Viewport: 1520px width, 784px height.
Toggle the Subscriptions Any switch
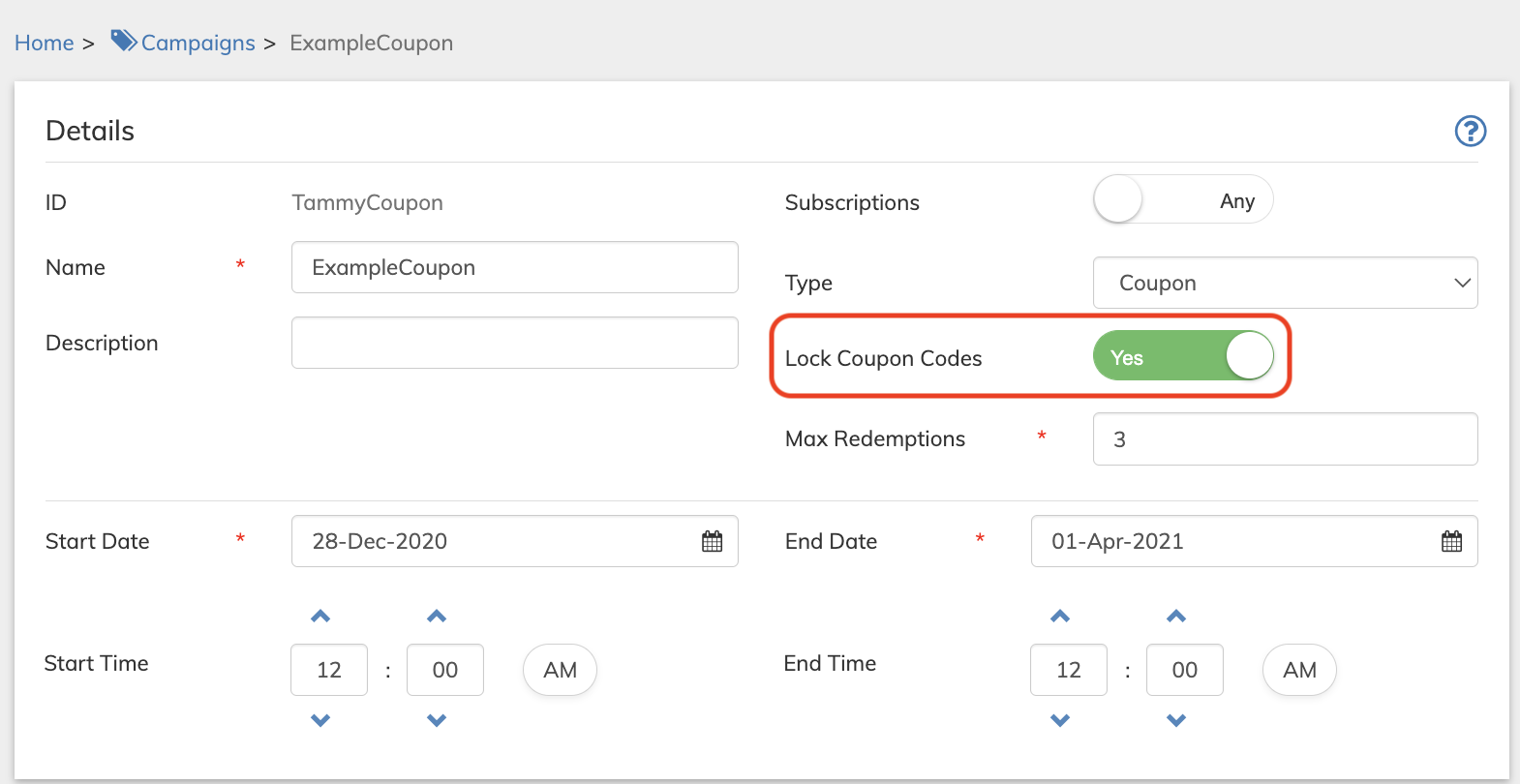coord(1183,199)
